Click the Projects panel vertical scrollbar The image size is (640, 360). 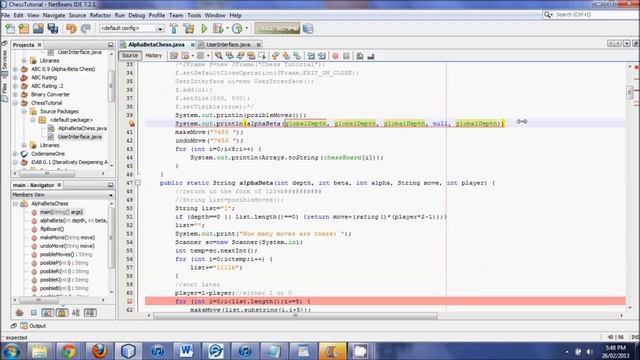coord(111,86)
